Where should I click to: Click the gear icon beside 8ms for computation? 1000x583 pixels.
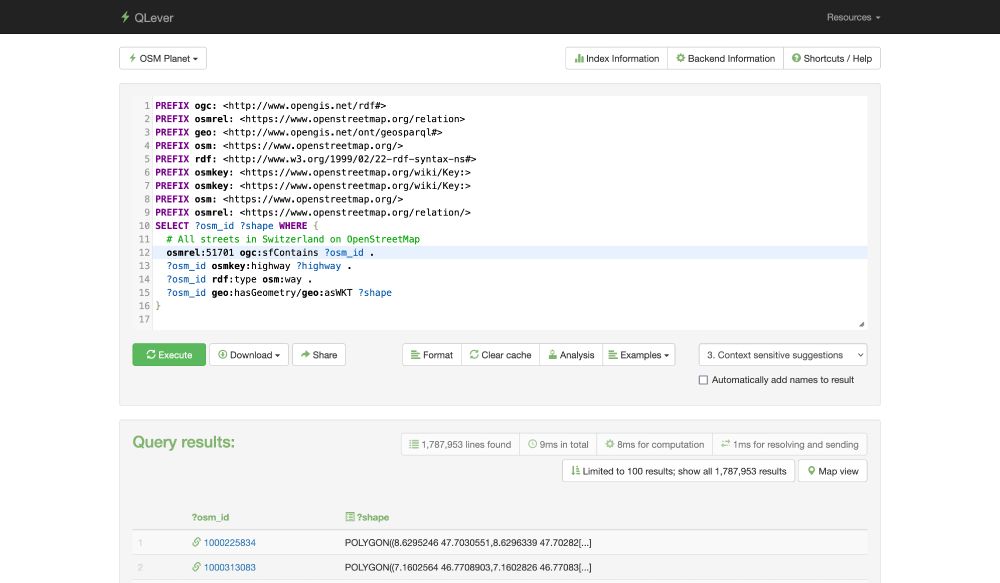pos(610,445)
